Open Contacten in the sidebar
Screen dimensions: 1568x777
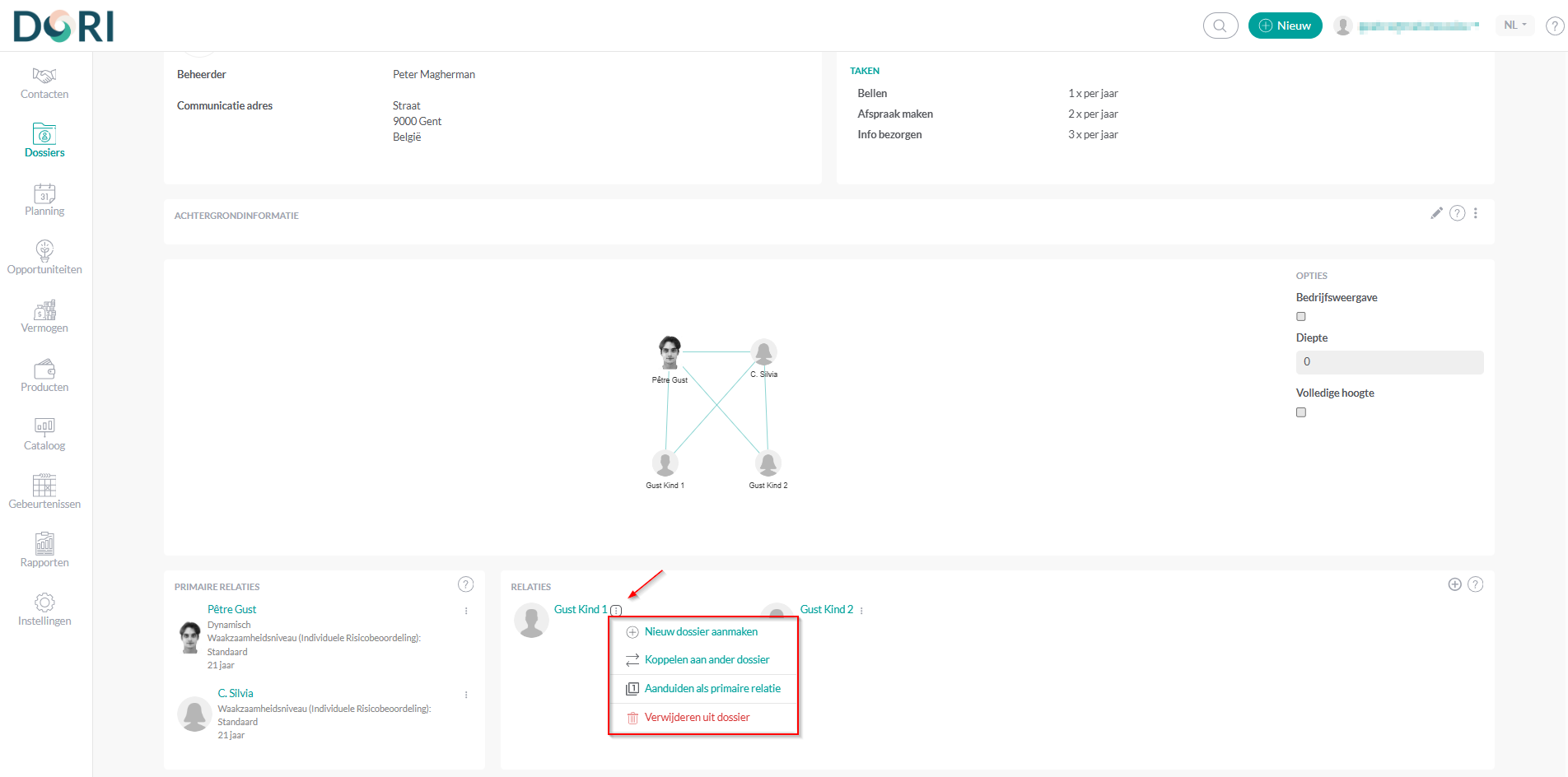pos(44,83)
